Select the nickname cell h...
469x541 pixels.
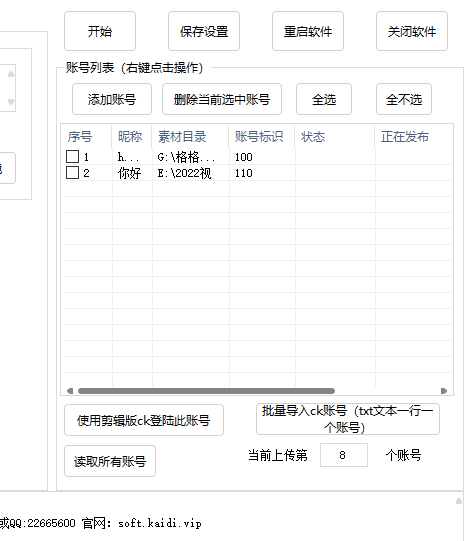[128, 157]
